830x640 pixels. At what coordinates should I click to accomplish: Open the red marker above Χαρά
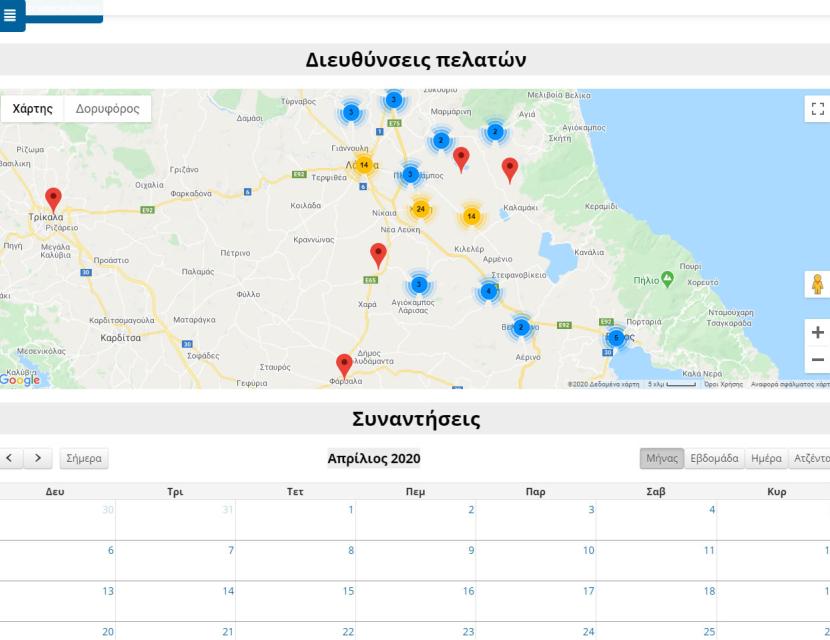[378, 256]
